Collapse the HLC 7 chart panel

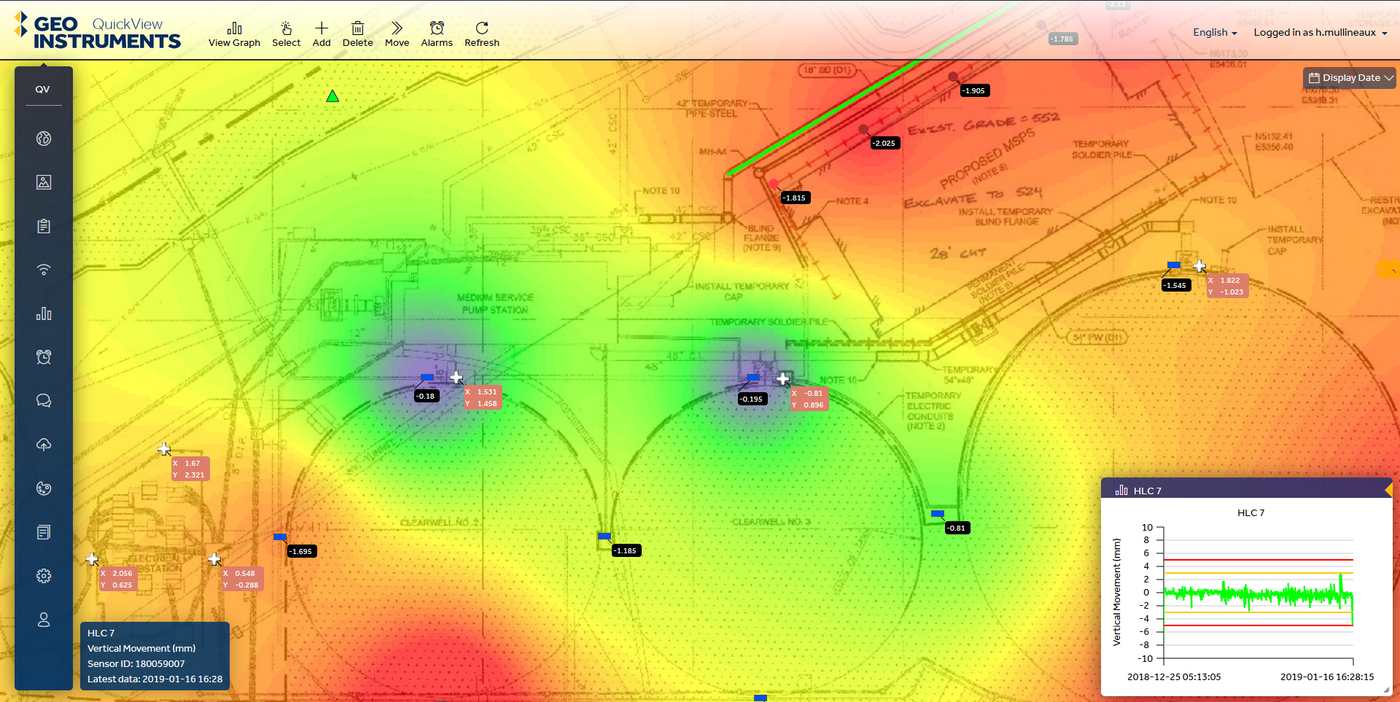pos(1391,489)
